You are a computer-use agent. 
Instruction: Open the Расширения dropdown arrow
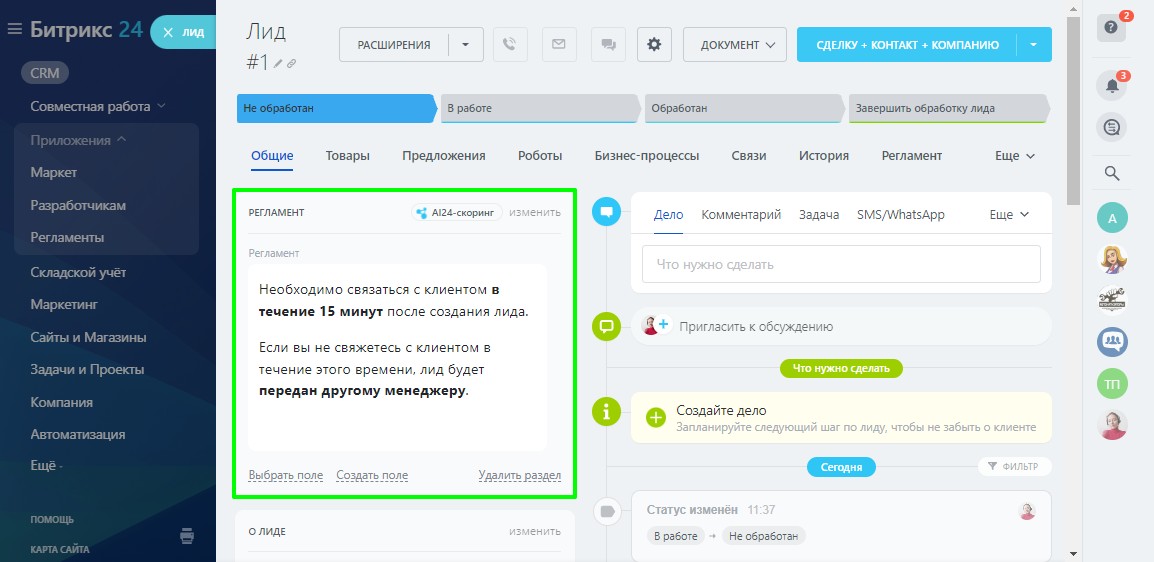pyautogui.click(x=465, y=44)
